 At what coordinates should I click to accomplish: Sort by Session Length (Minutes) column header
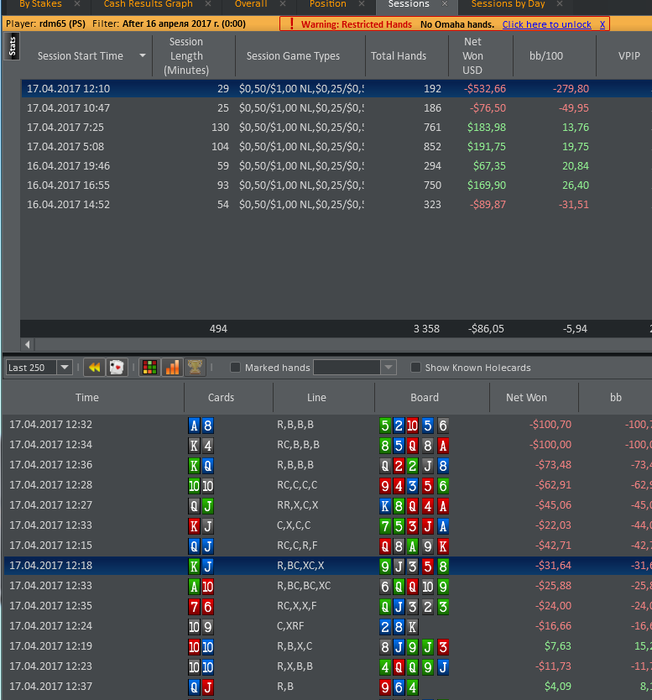[x=186, y=56]
